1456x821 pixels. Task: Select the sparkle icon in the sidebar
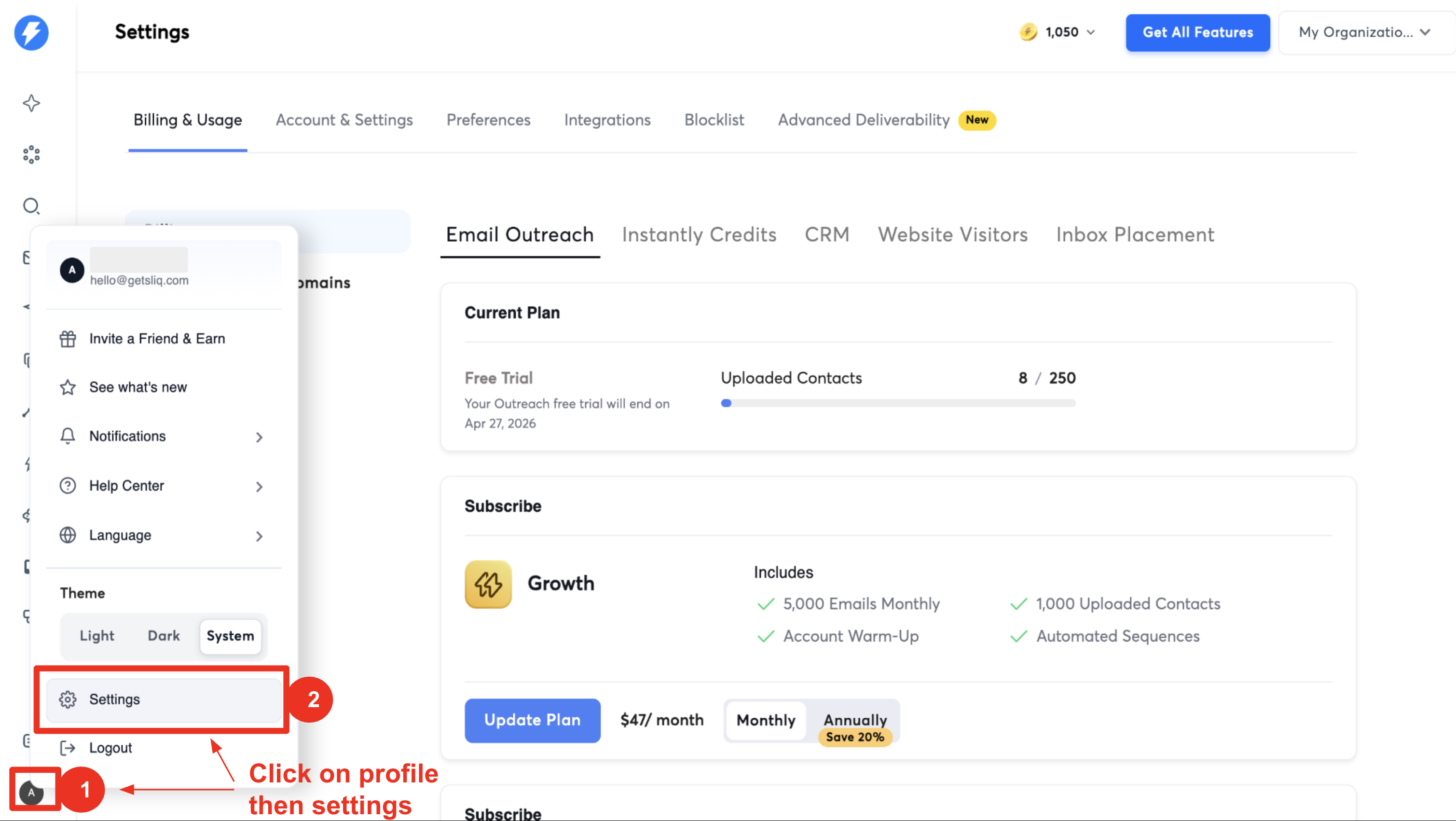[x=31, y=103]
